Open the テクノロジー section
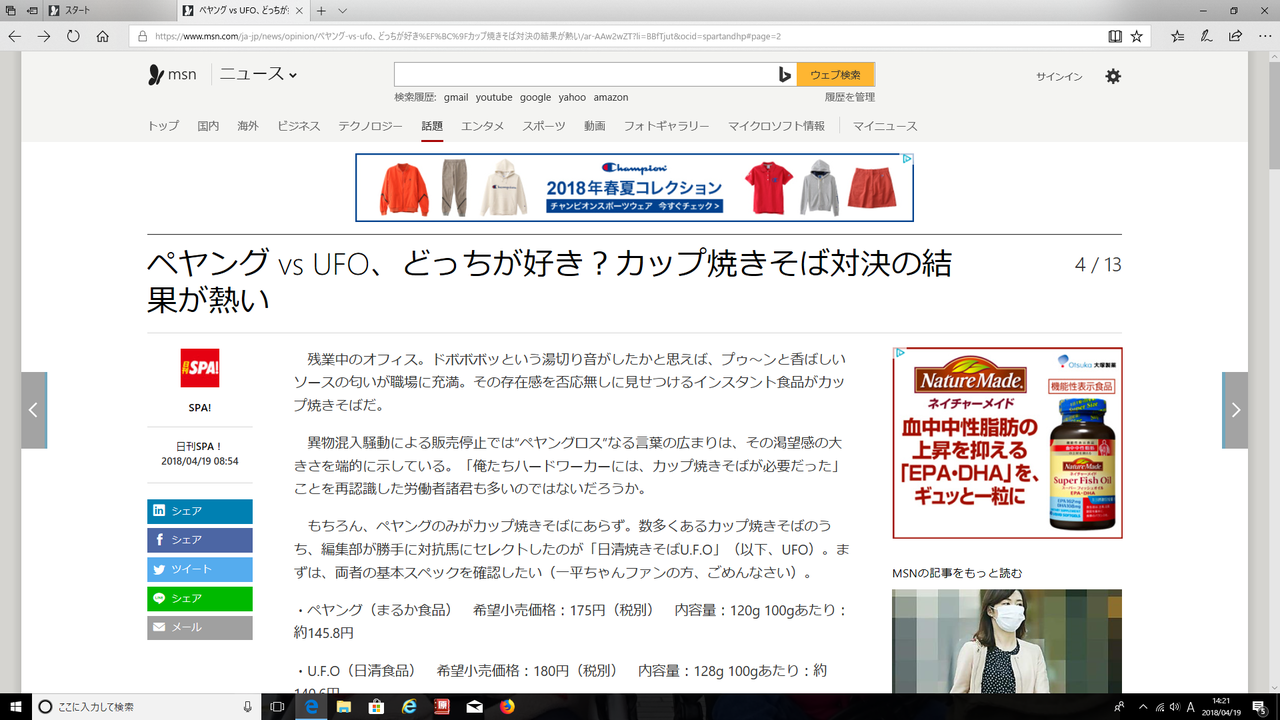The image size is (1280, 720). [x=370, y=126]
